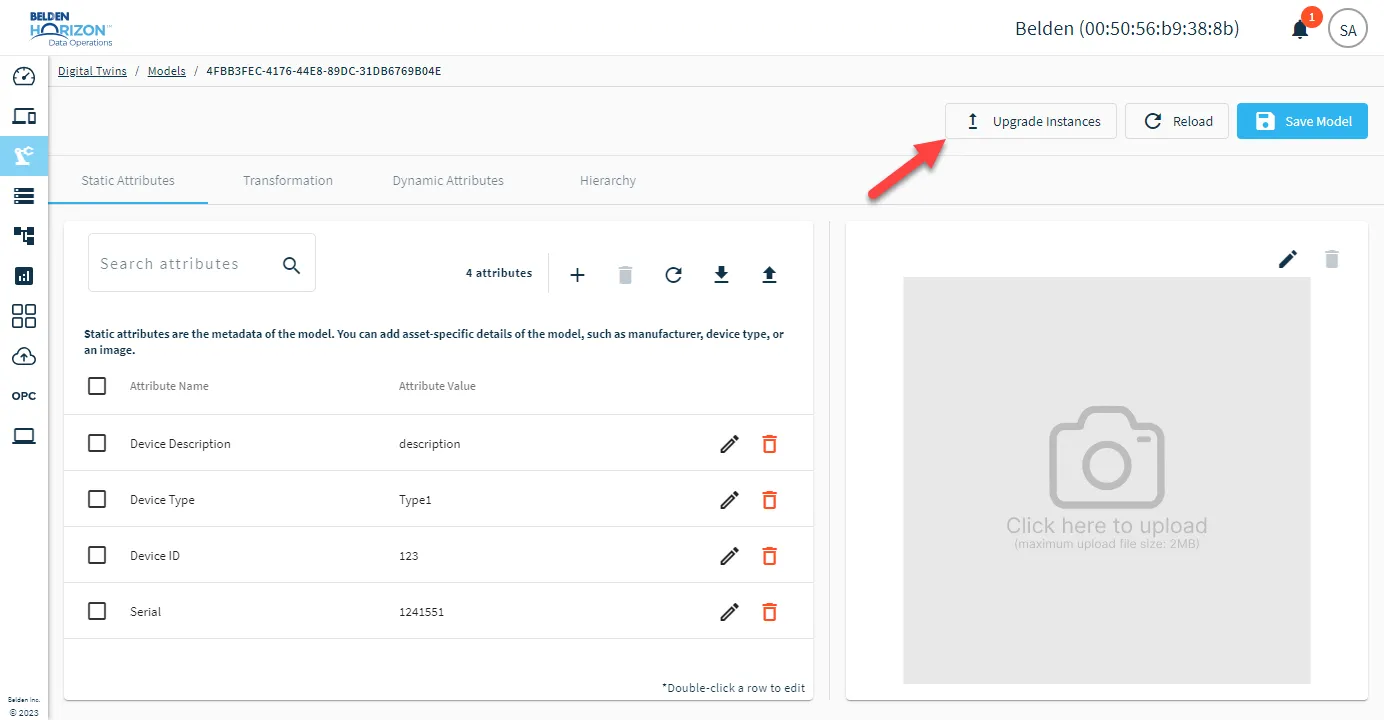The image size is (1384, 720).
Task: Delete the Serial attribute
Action: (769, 612)
